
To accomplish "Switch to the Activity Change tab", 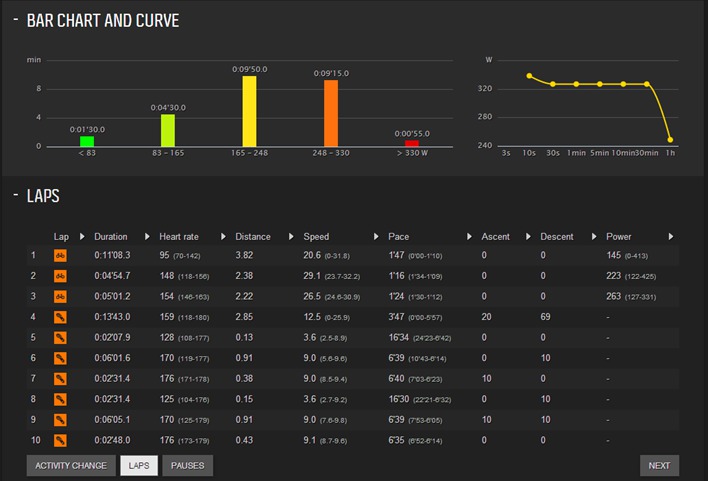I will [x=71, y=466].
